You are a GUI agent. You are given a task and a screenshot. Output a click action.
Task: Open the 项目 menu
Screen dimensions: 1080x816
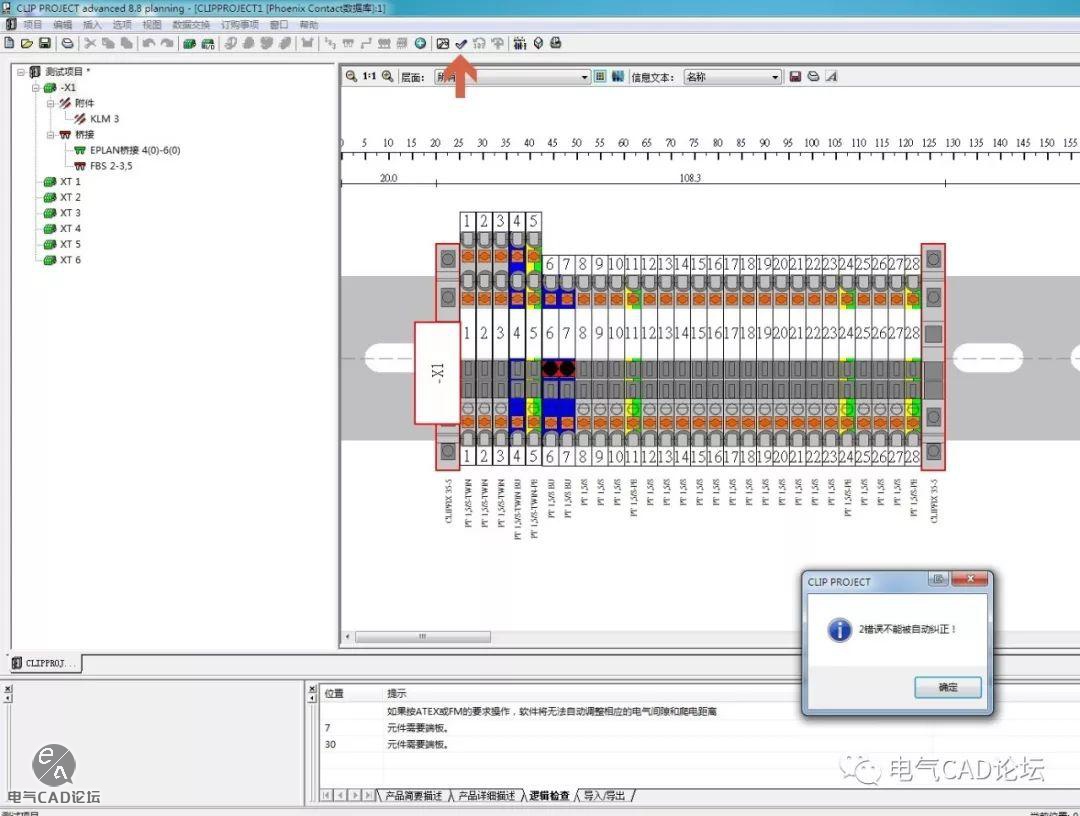pos(32,25)
